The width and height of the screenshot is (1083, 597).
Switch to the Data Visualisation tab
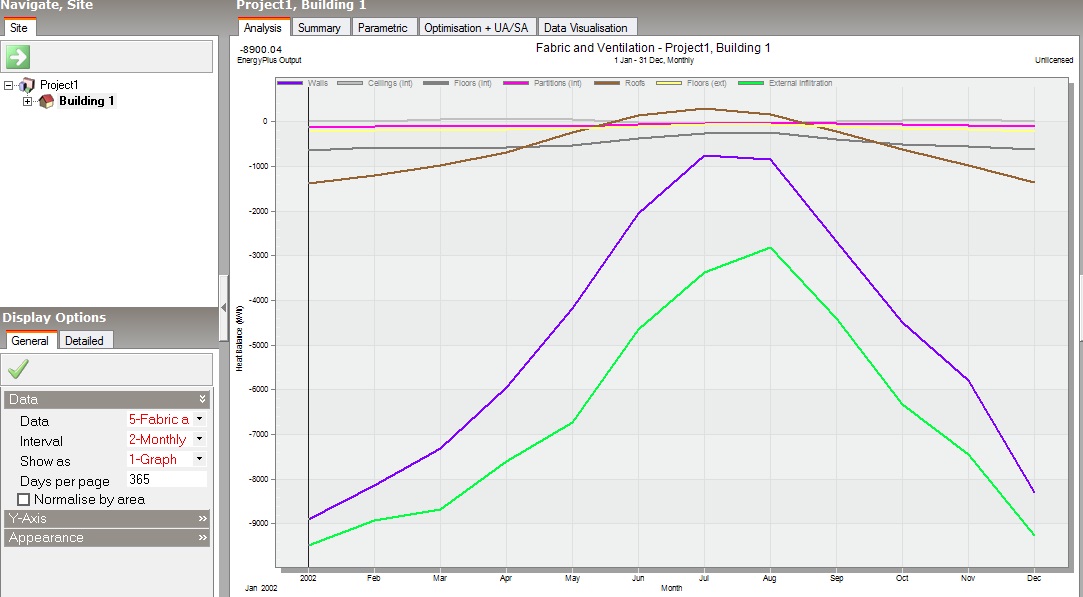[x=586, y=28]
